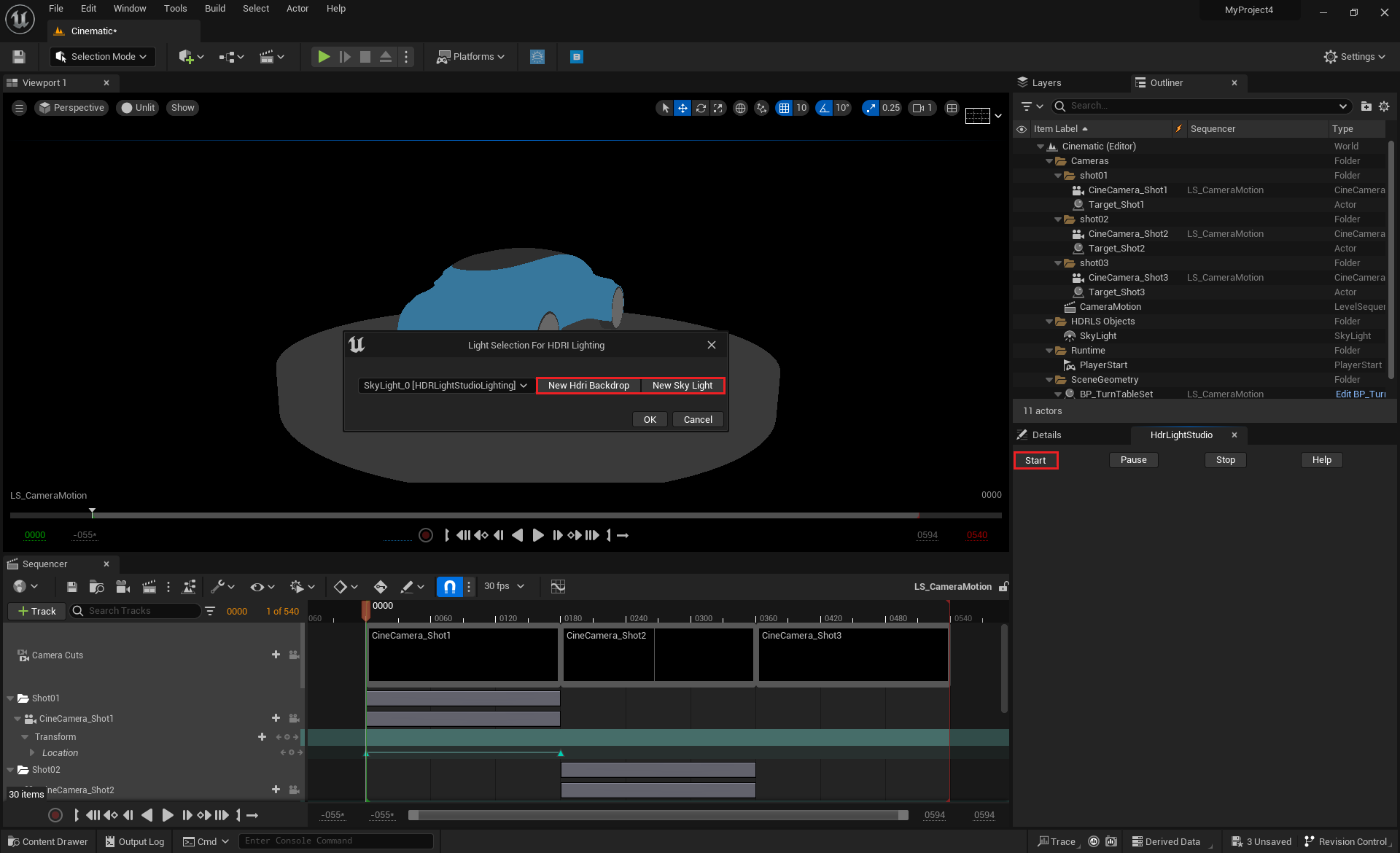This screenshot has width=1400, height=853.
Task: Select the SkyLight_0 HDRLightStudioLighting dropdown
Action: [445, 385]
